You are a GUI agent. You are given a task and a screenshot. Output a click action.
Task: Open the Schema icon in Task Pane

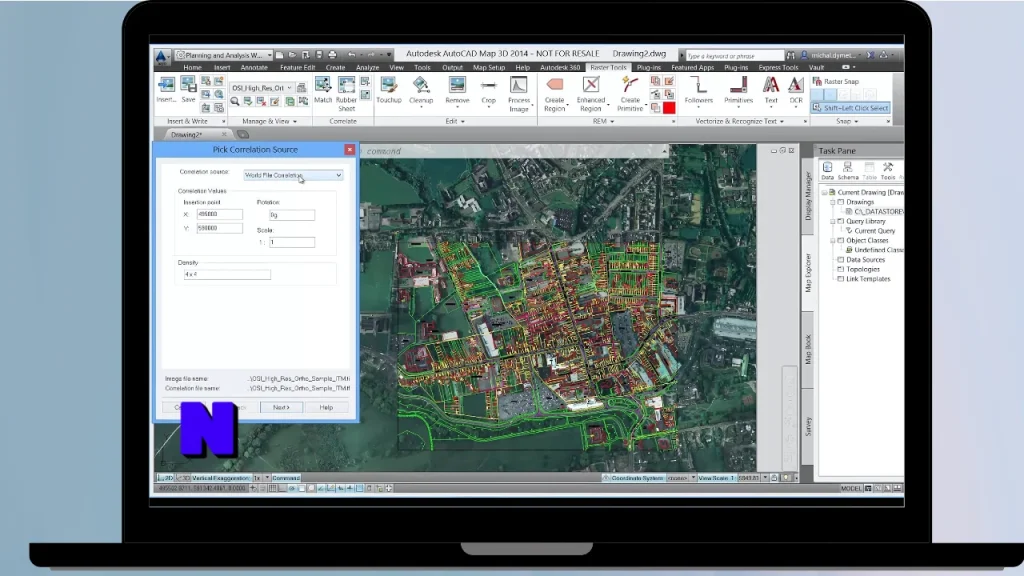click(x=848, y=170)
